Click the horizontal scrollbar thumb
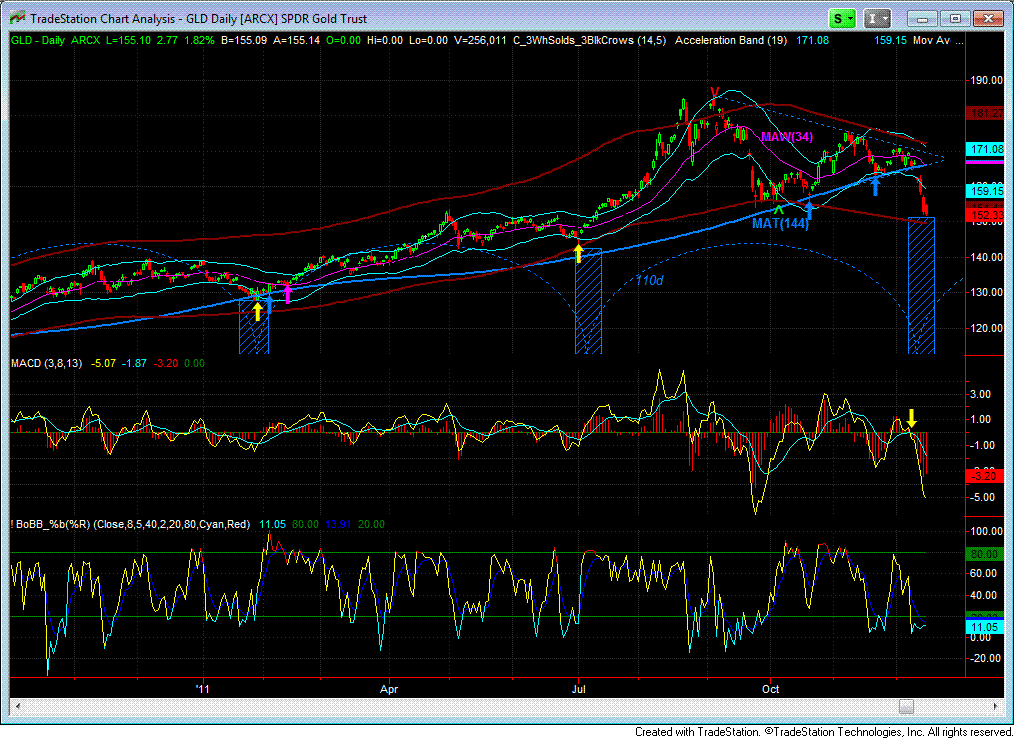1014x738 pixels. 907,706
